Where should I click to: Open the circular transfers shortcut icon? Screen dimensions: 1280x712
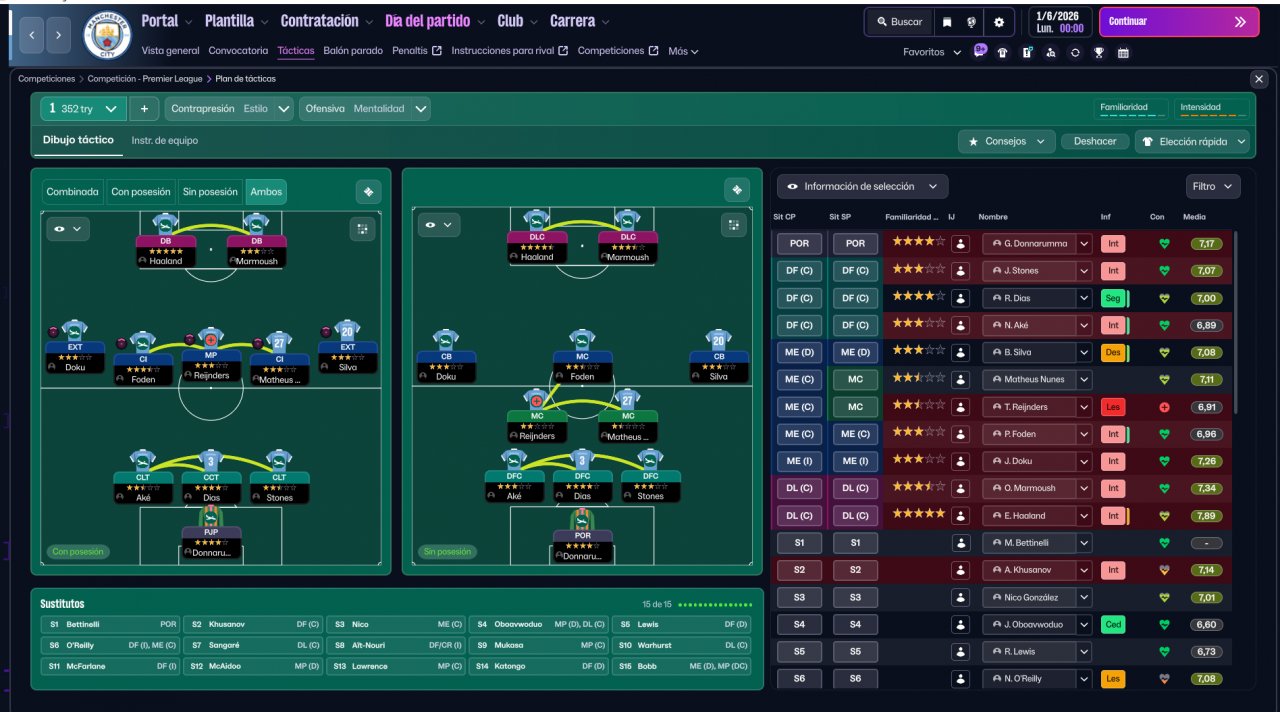1075,53
